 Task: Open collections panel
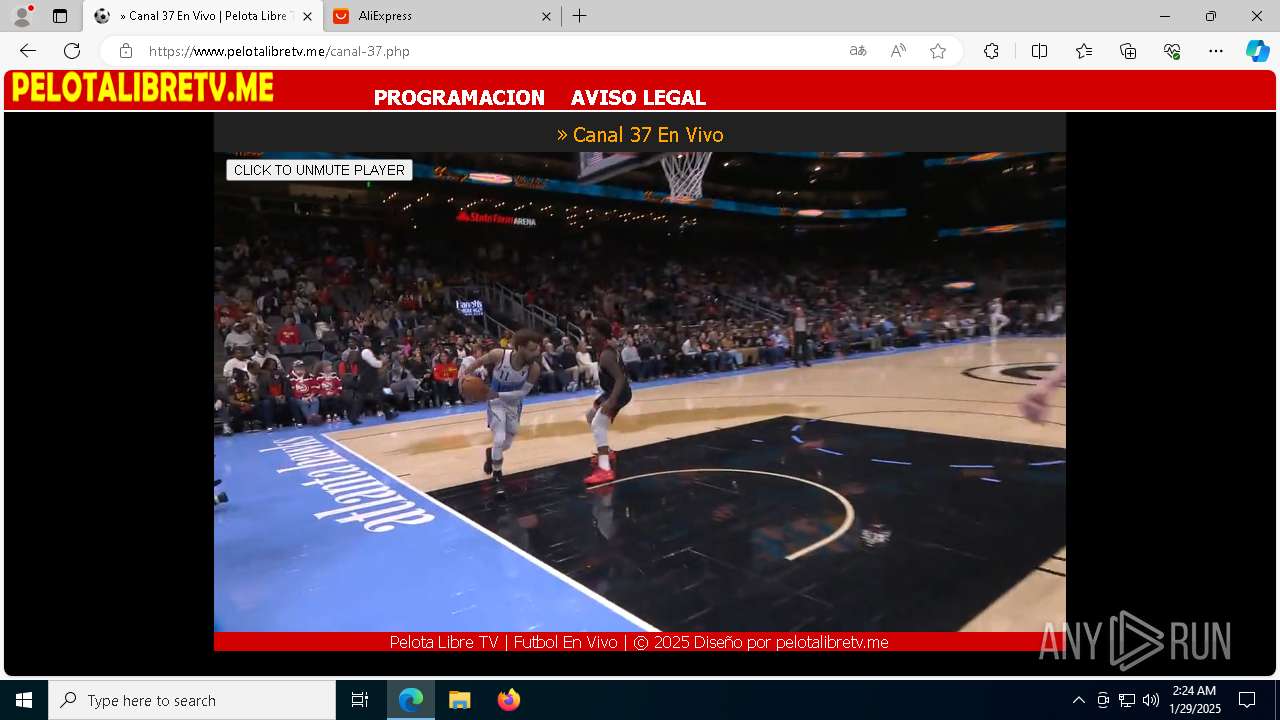[x=1128, y=51]
